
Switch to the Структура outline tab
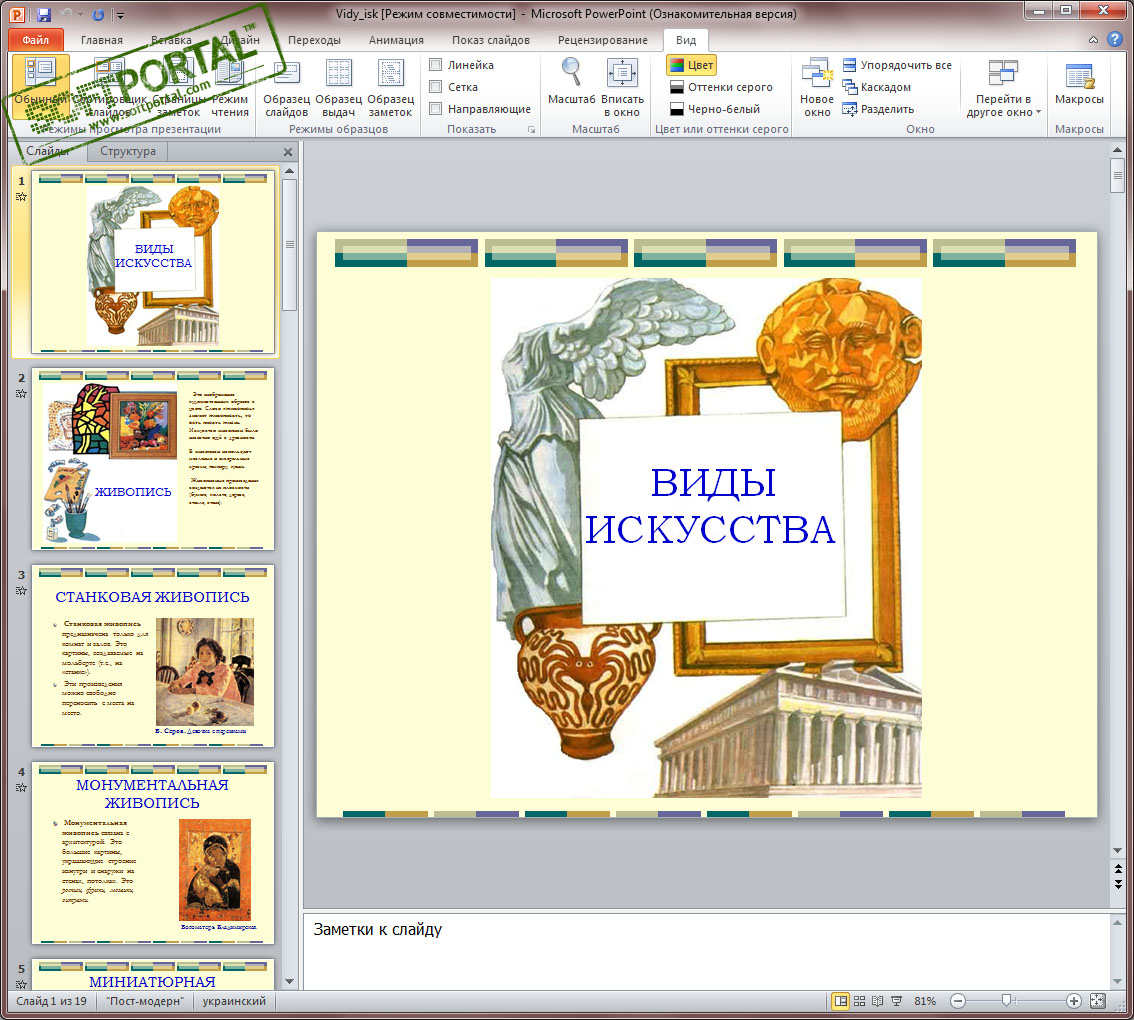click(x=128, y=151)
